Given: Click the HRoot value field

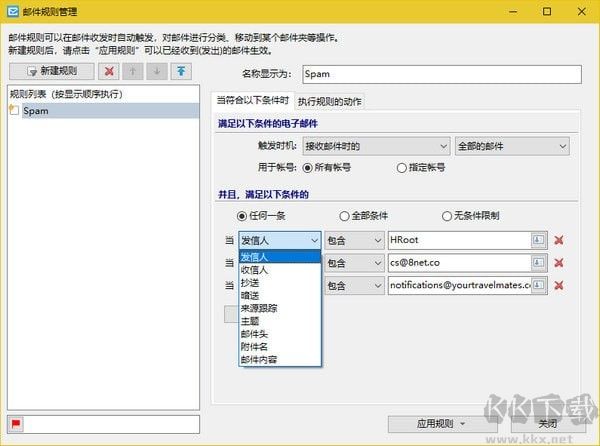Looking at the screenshot, I should (459, 240).
